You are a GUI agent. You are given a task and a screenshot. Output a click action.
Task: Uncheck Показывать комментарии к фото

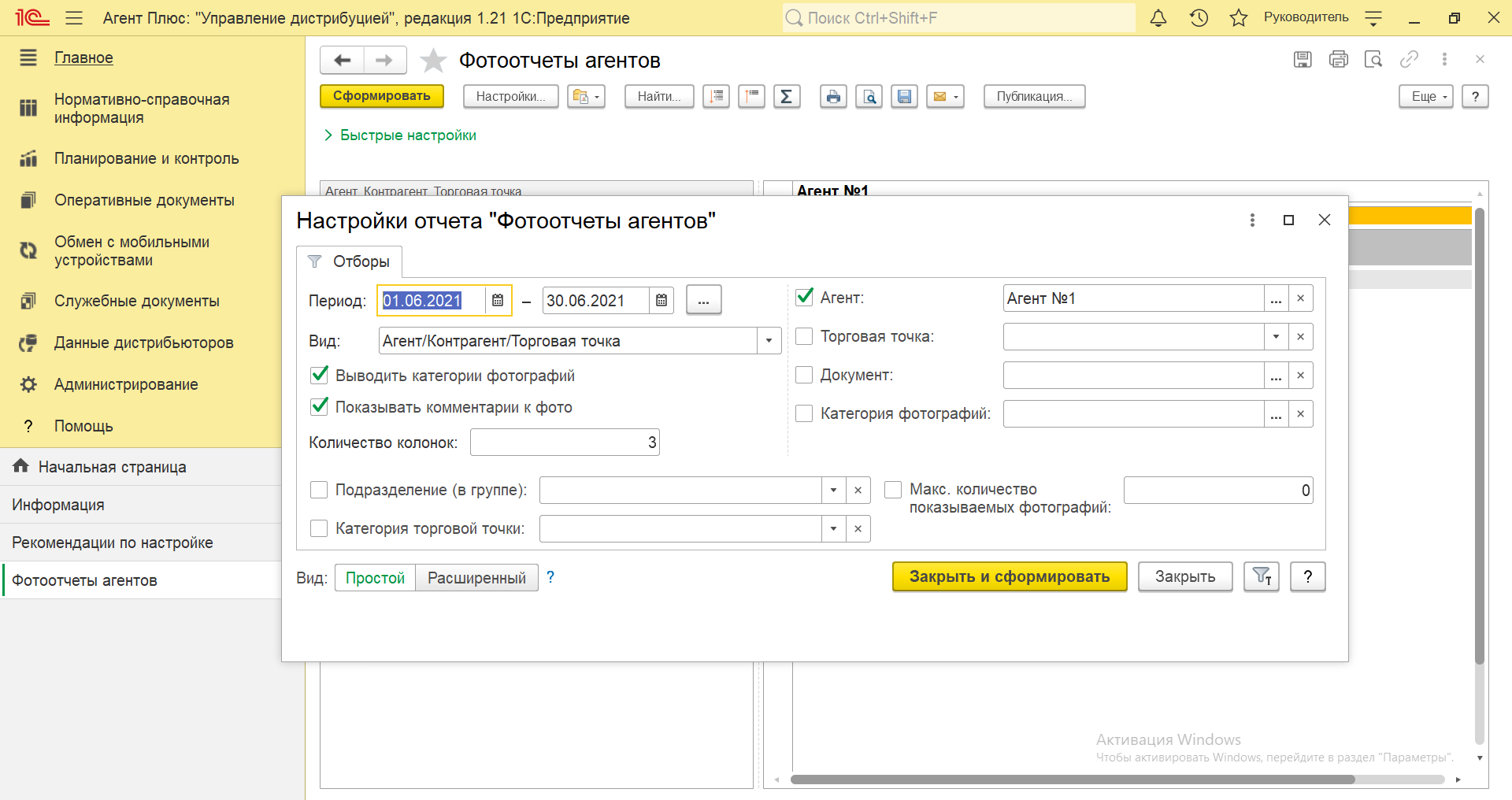click(319, 407)
